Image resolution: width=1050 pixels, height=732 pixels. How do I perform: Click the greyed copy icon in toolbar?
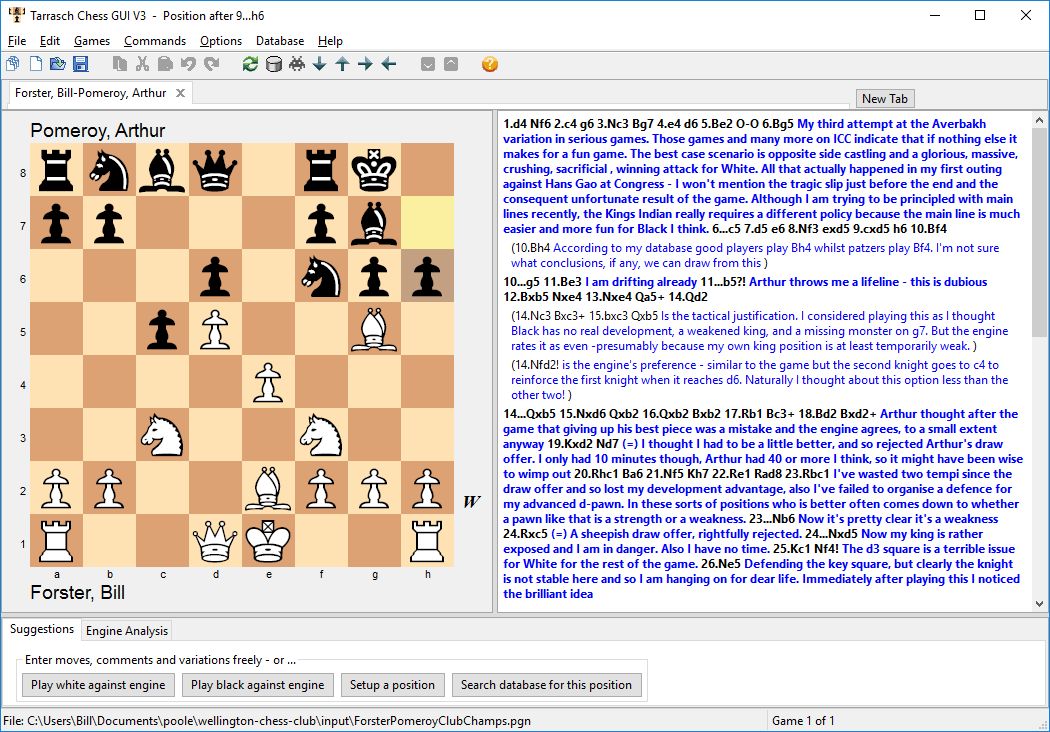pos(120,64)
